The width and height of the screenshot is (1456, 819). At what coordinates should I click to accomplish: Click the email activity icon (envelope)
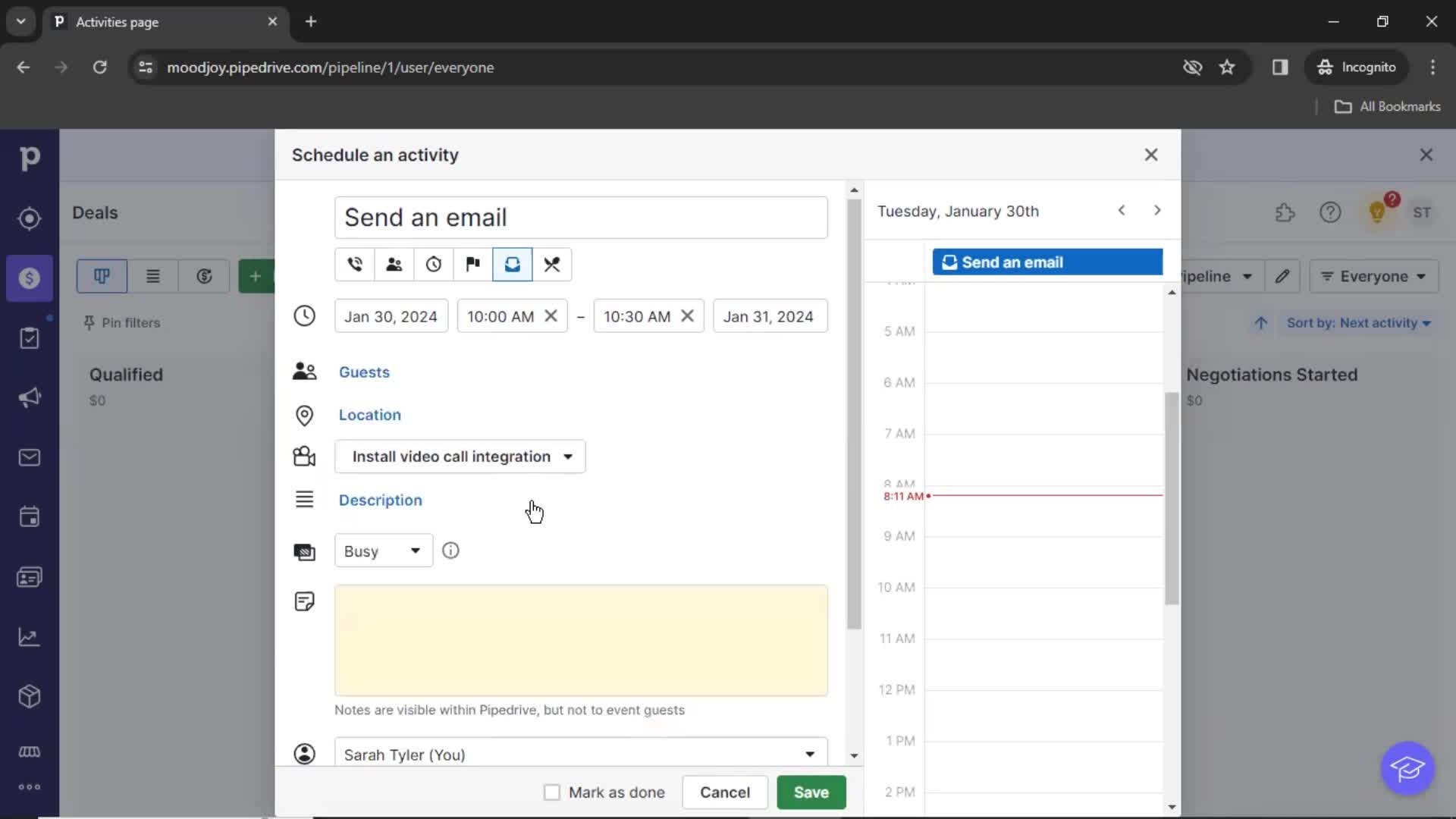(x=513, y=264)
